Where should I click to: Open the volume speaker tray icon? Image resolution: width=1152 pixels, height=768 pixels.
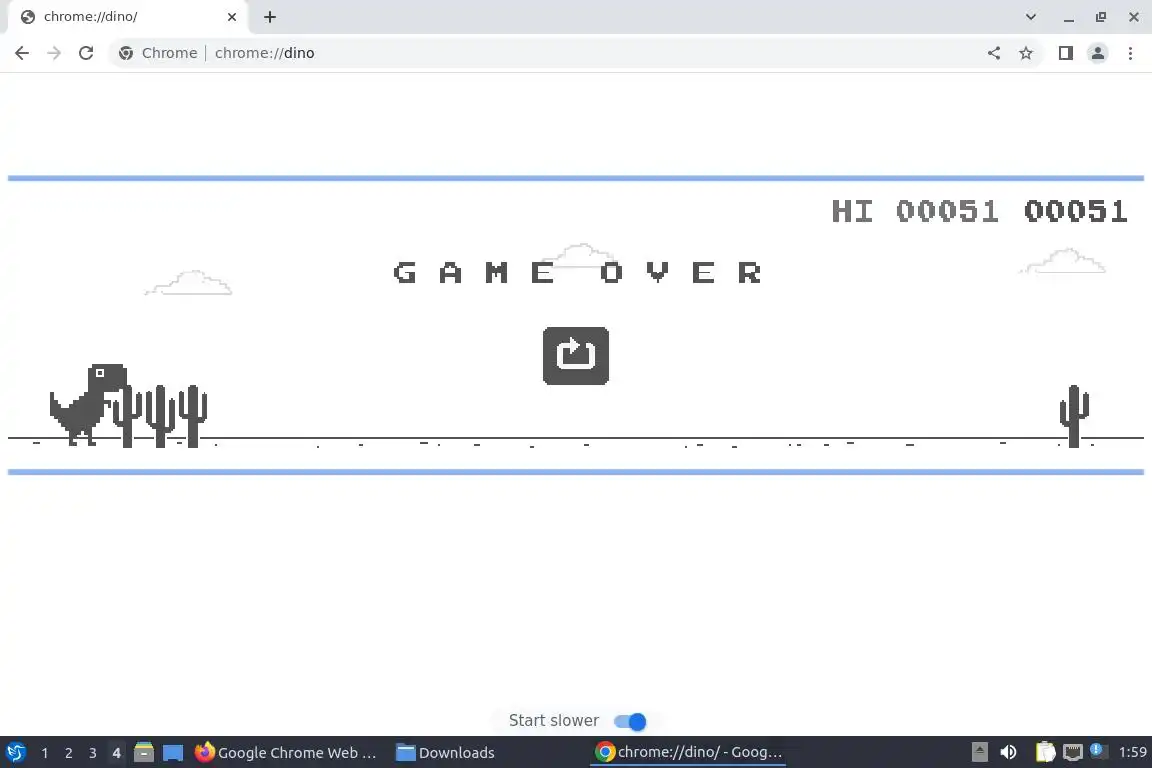[1008, 752]
